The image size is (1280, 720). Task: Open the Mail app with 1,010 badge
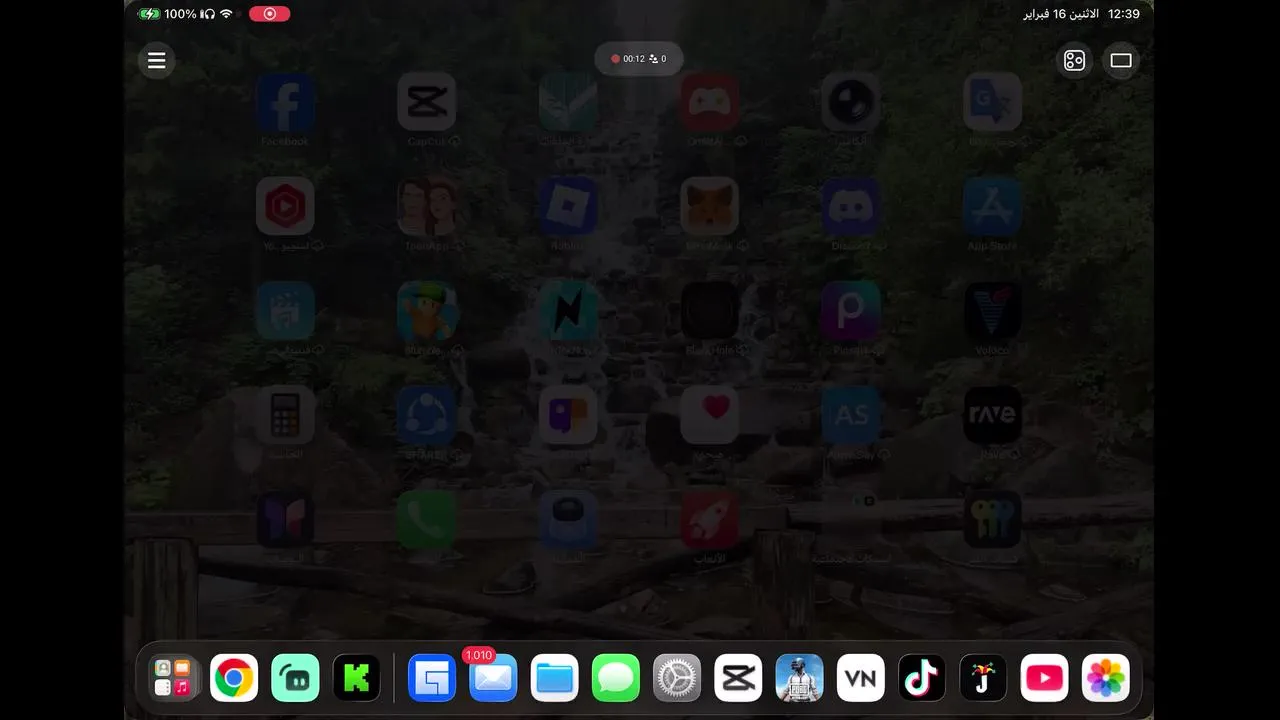[493, 679]
